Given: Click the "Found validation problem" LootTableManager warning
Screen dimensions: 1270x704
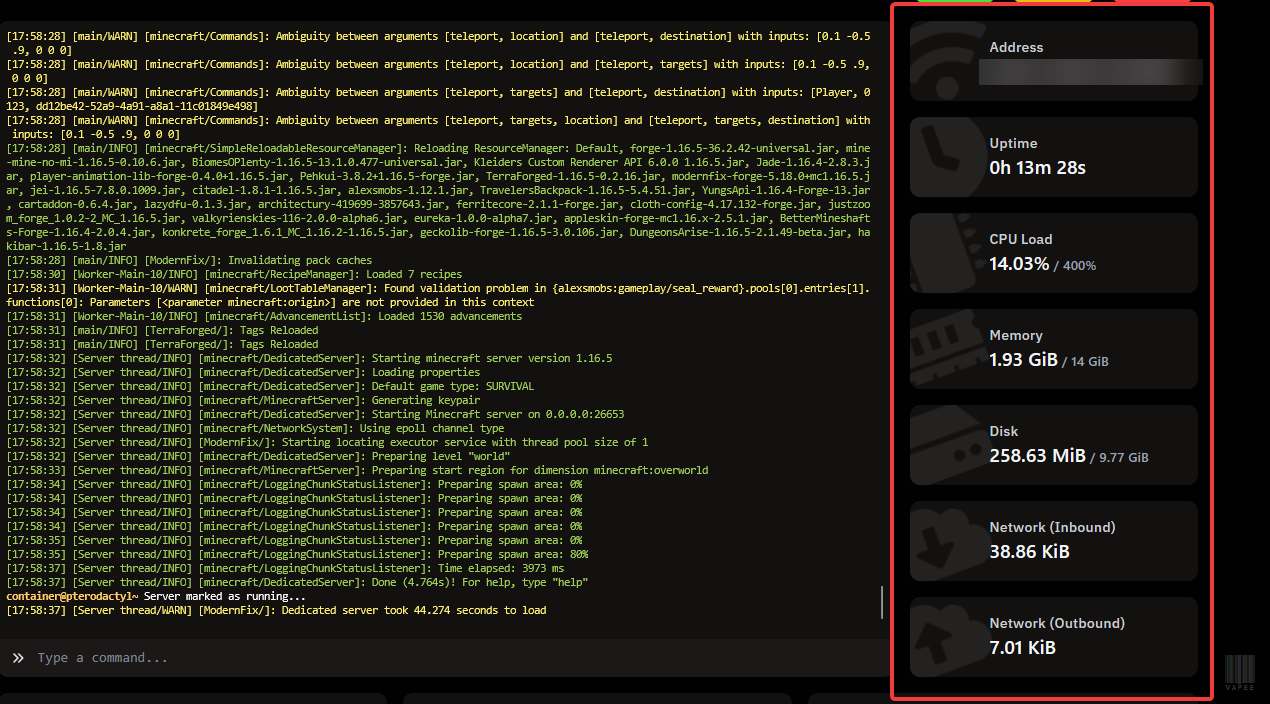Looking at the screenshot, I should coord(438,295).
